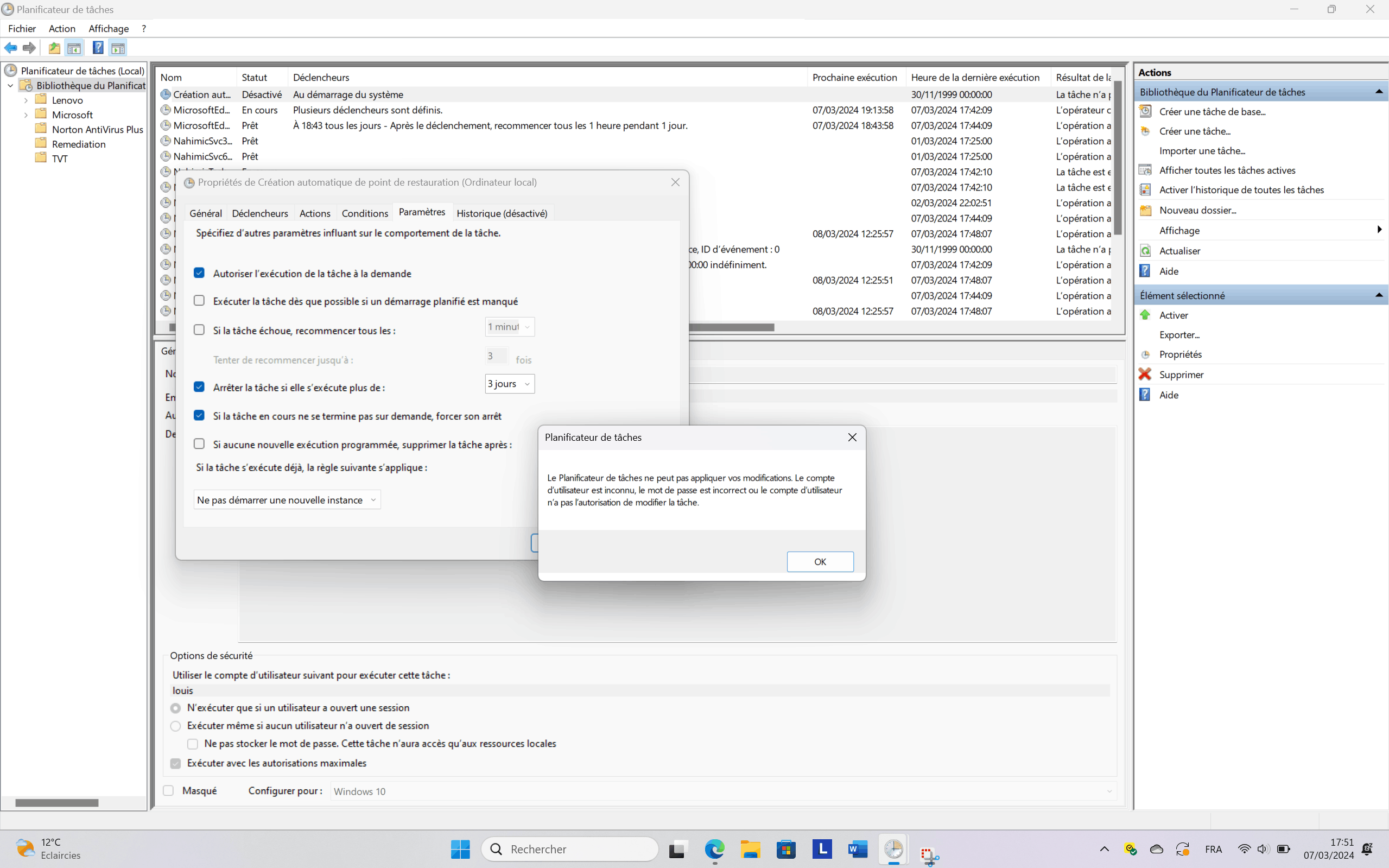Click the Créer une tâche de base icon
This screenshot has height=868, width=1389.
pyautogui.click(x=1146, y=111)
